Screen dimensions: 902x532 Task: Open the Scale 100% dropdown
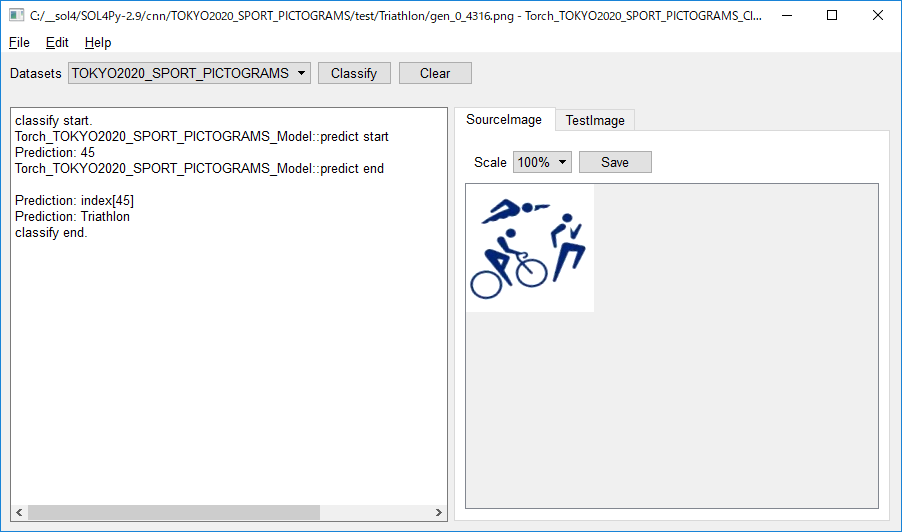[x=542, y=162]
